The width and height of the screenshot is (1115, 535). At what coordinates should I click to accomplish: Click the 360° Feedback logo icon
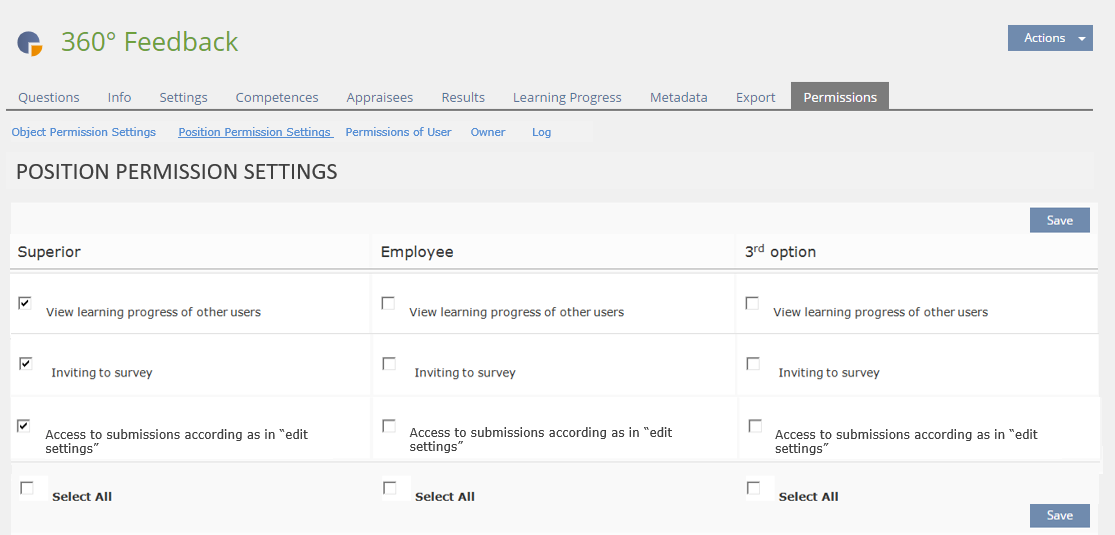(x=30, y=43)
